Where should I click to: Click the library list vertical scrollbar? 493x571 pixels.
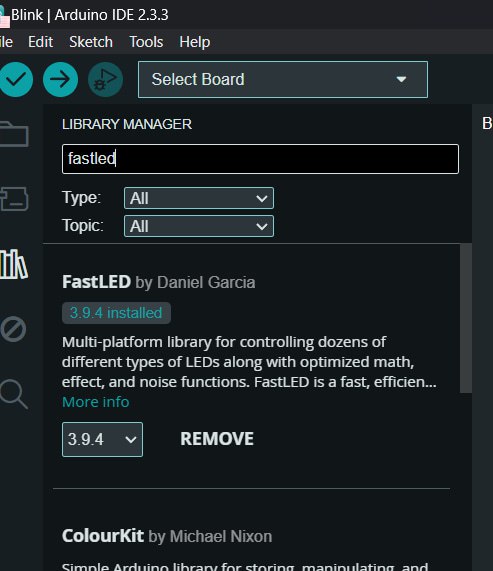(x=466, y=318)
